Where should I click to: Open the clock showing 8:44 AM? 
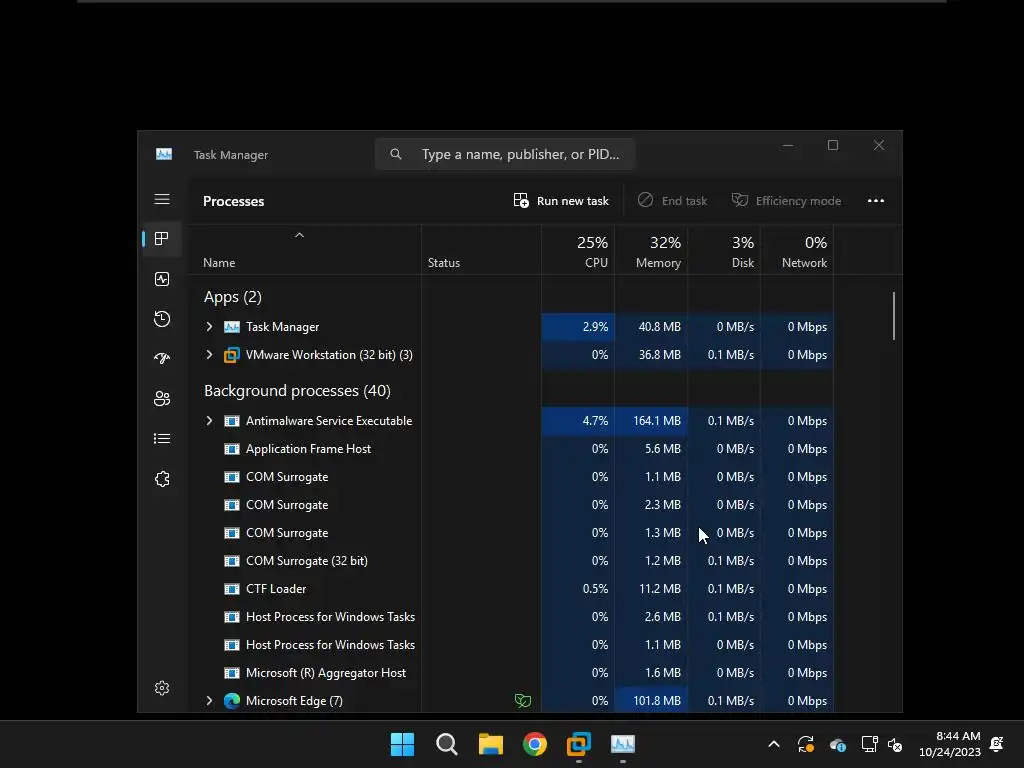pos(950,744)
